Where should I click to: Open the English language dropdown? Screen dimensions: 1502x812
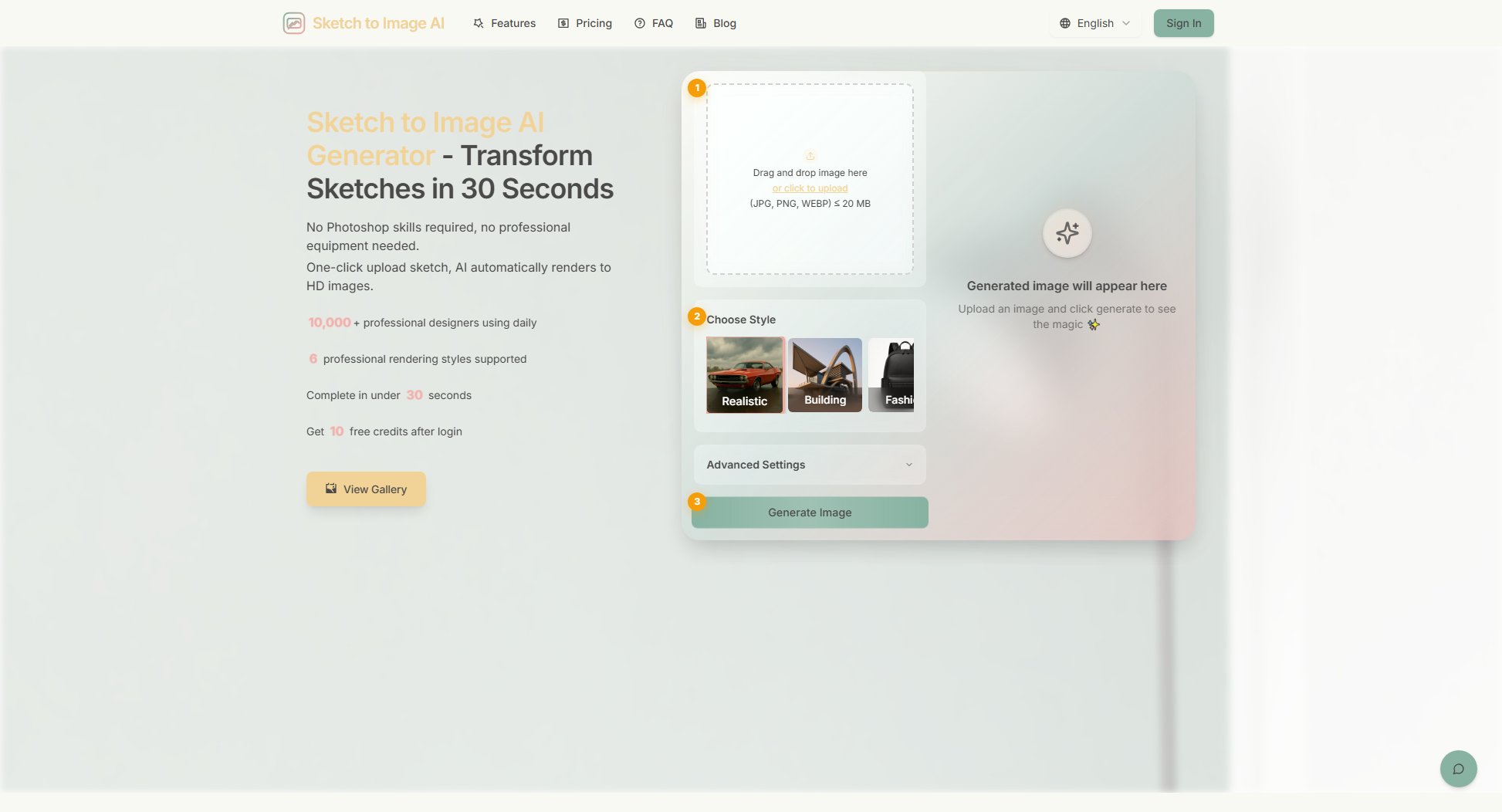pyautogui.click(x=1095, y=23)
